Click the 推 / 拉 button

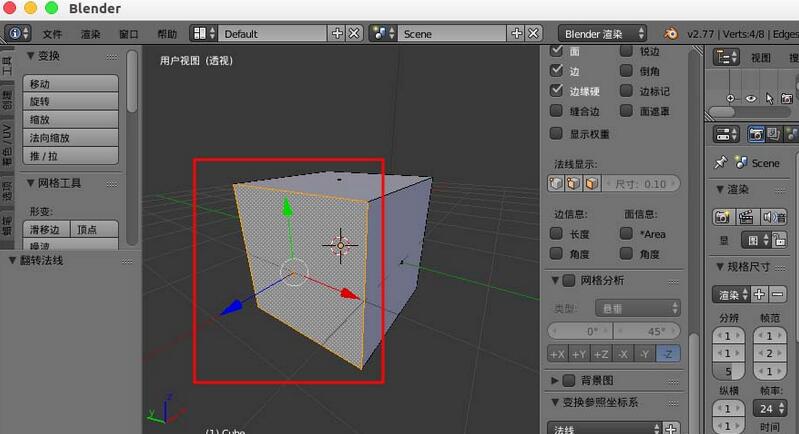71,156
